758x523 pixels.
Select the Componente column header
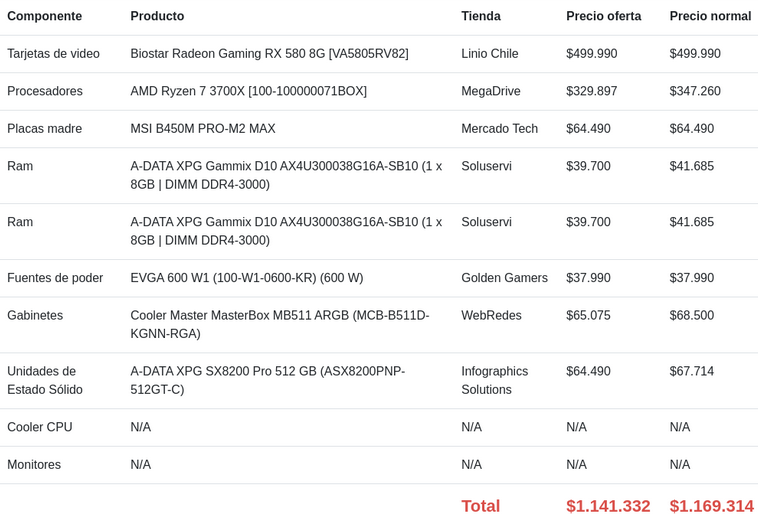point(44,16)
